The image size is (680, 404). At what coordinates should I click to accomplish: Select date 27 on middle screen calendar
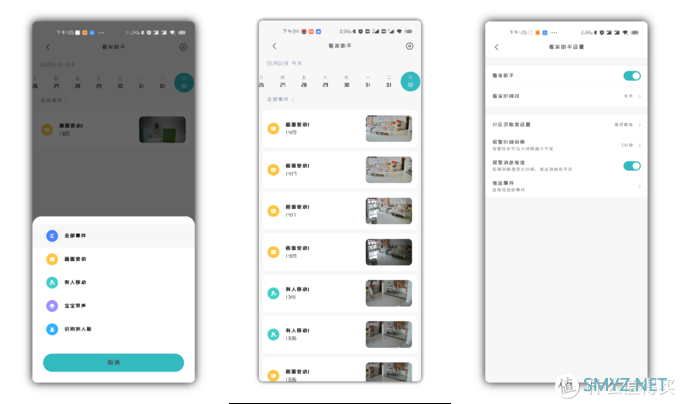[x=282, y=81]
